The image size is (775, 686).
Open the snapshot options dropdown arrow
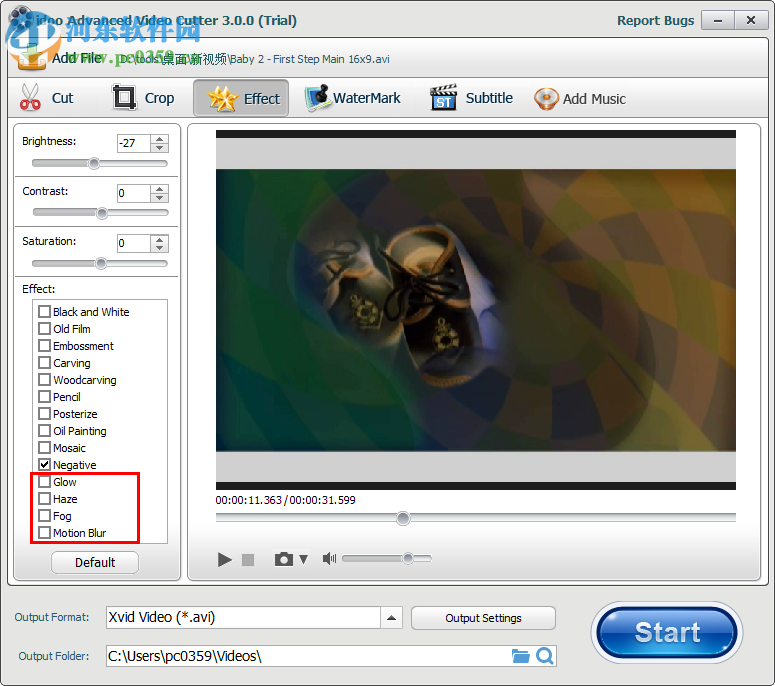(303, 559)
